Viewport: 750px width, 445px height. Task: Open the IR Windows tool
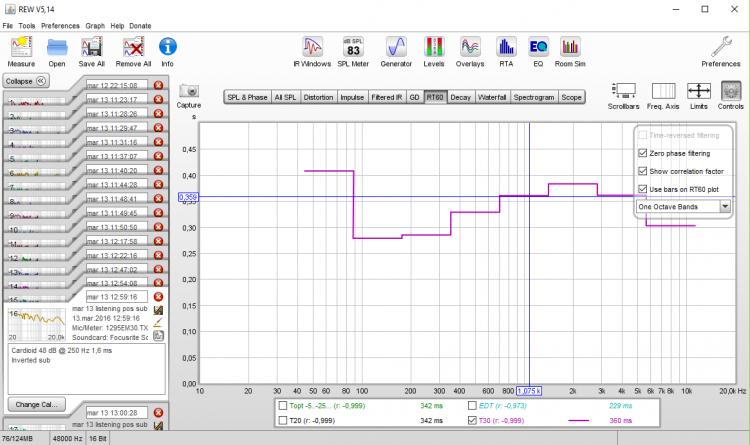[312, 52]
